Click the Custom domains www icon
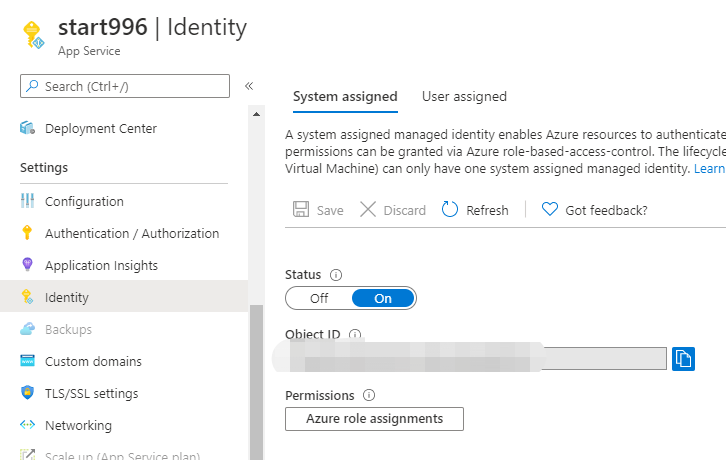This screenshot has width=726, height=460. tap(27, 360)
